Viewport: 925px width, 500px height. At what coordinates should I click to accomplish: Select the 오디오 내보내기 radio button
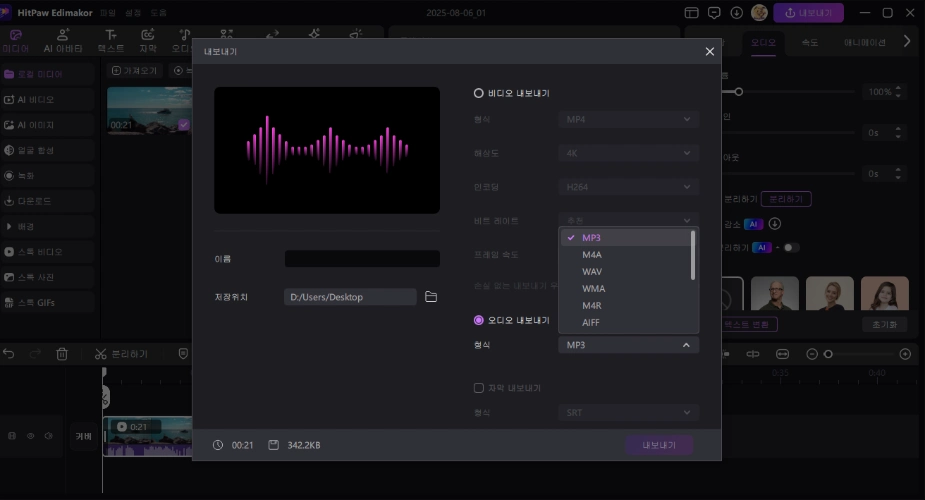(x=478, y=320)
